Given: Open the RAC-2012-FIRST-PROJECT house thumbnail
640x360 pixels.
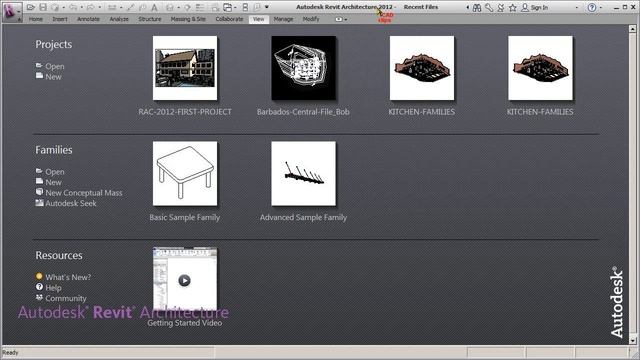Looking at the screenshot, I should click(x=185, y=68).
